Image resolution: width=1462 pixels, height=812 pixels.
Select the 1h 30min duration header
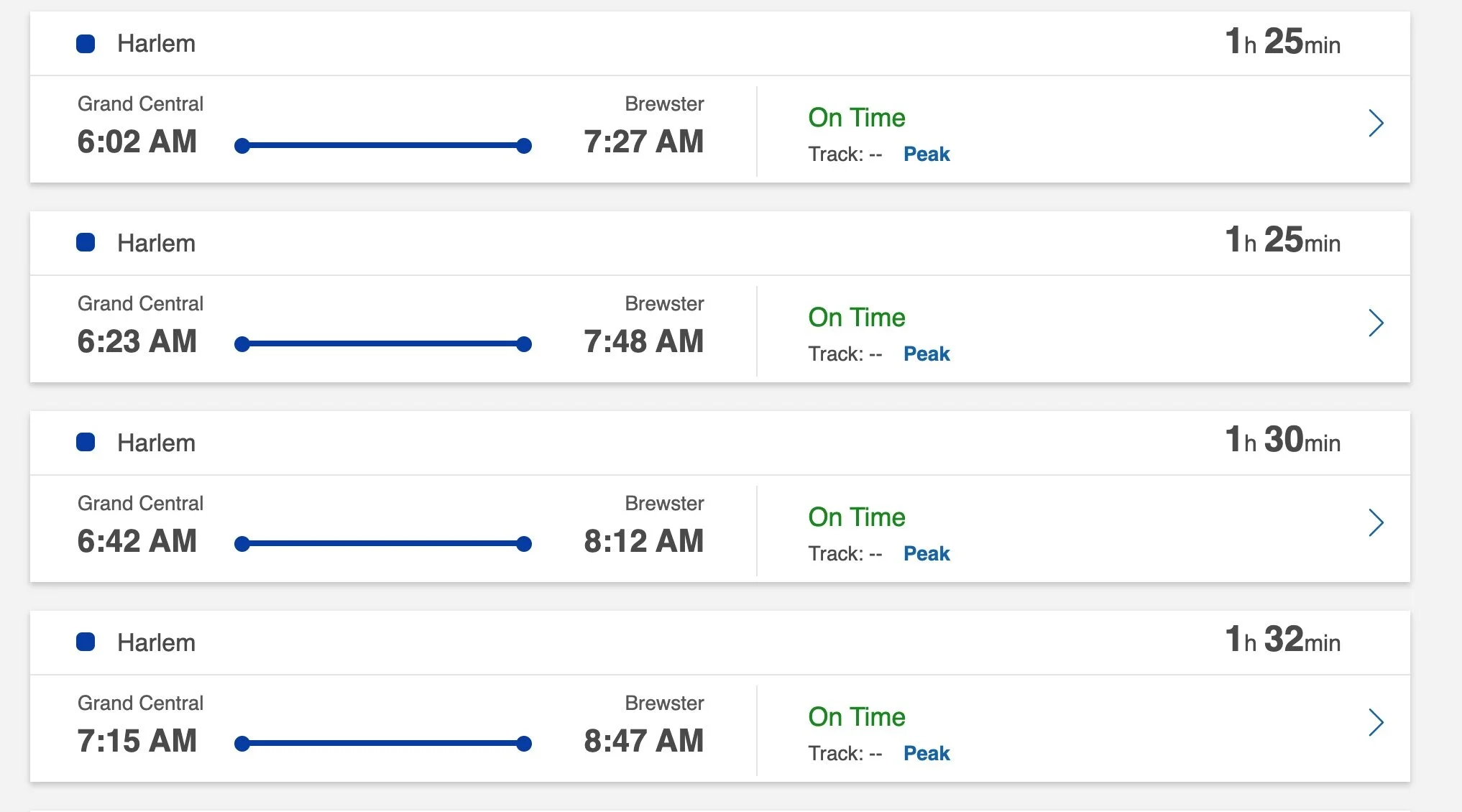(1283, 440)
